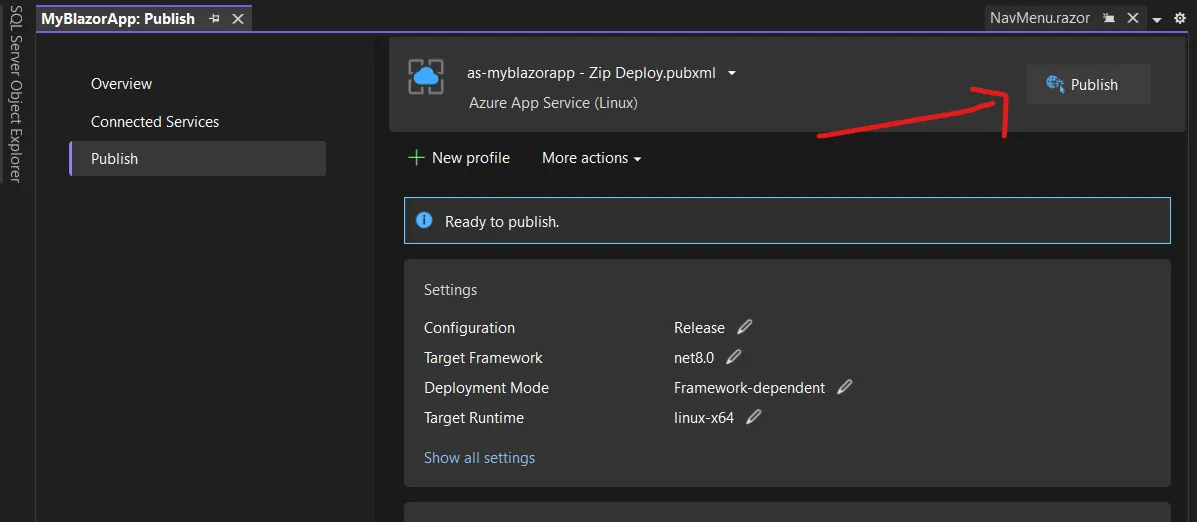Promote the NavMenu.razor preview tab icon

pos(1109,18)
